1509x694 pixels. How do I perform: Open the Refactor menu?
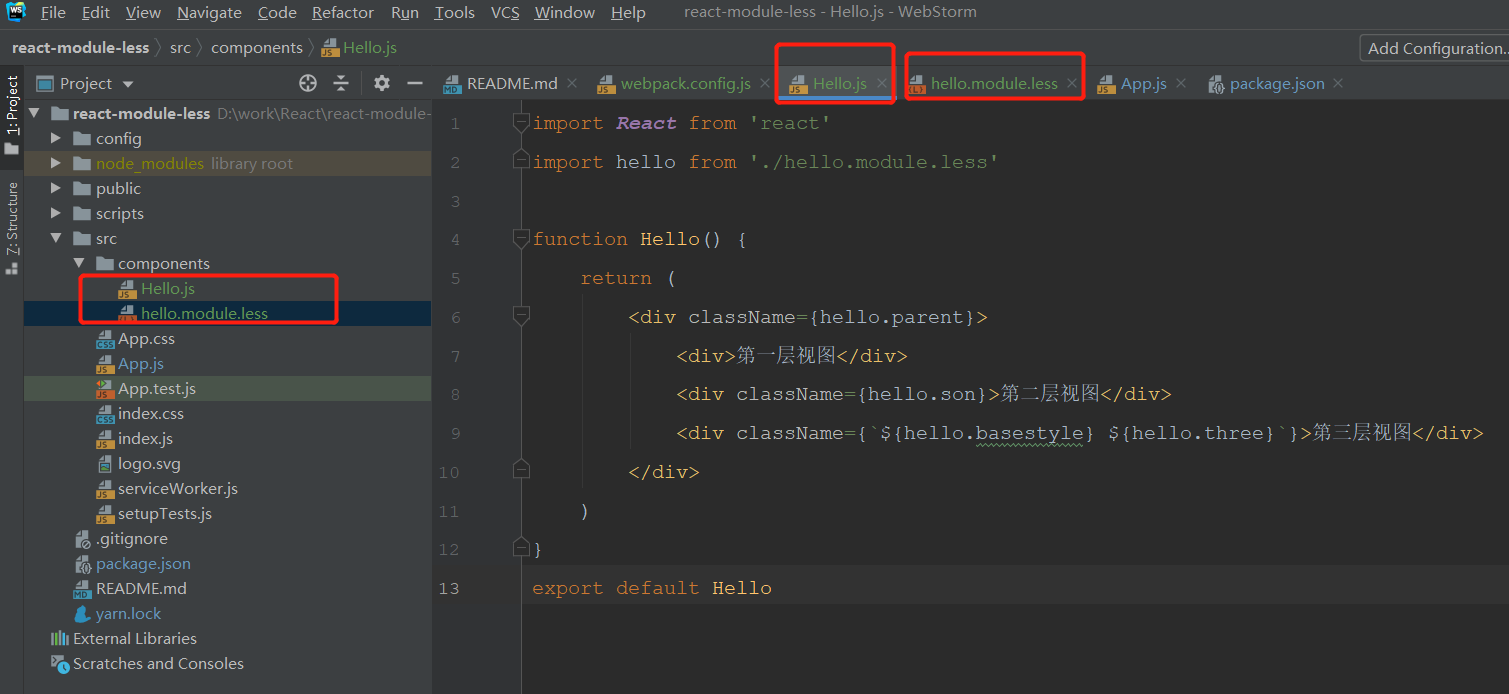[x=342, y=12]
